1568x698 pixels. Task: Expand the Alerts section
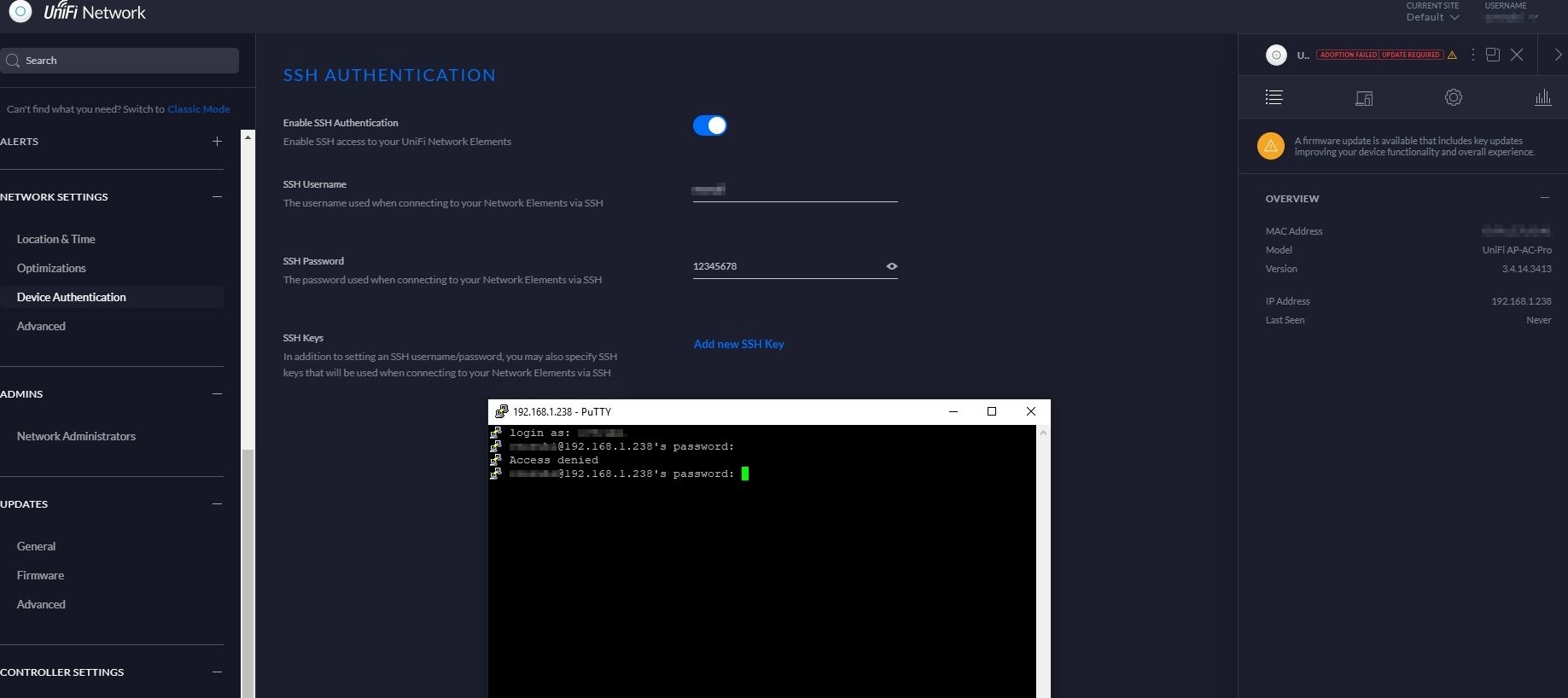click(217, 142)
